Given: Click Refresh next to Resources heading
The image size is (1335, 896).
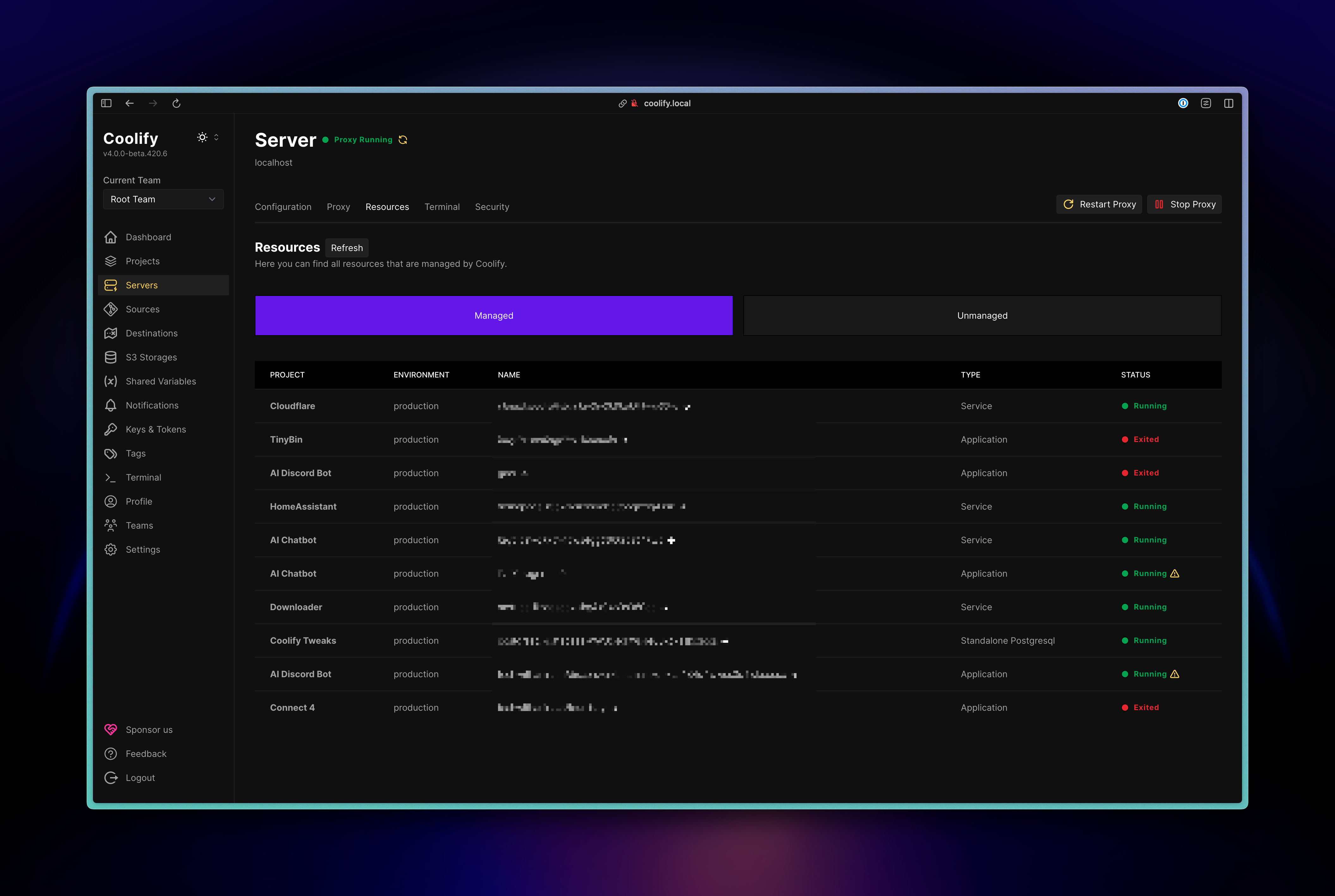Looking at the screenshot, I should coord(346,248).
